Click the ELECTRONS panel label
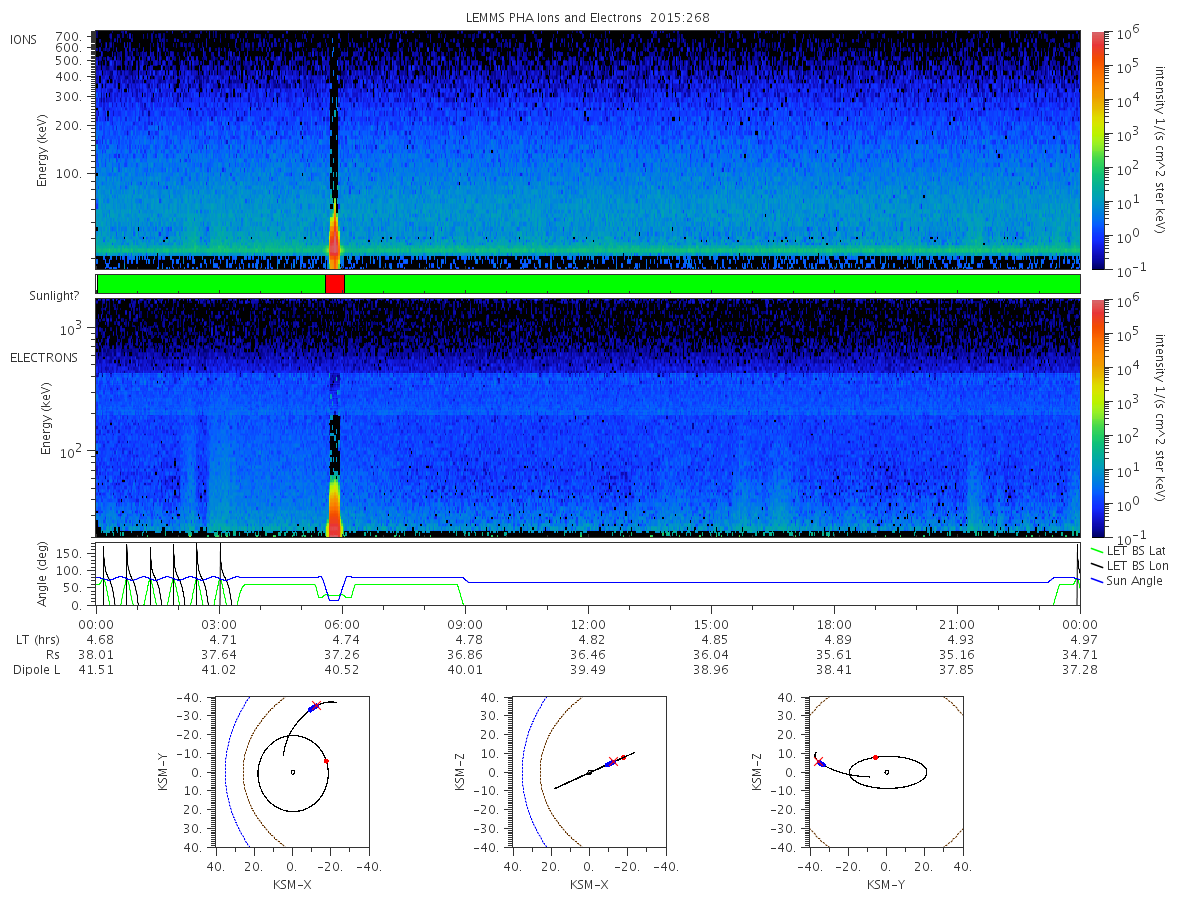This screenshot has height=900, width=1200. click(44, 357)
